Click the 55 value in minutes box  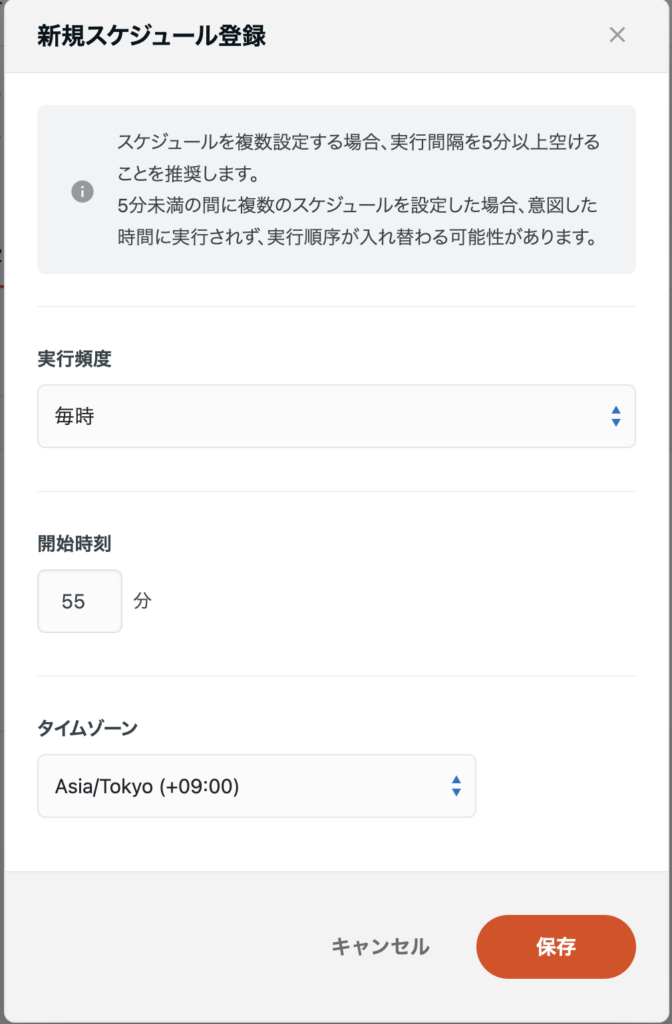coord(73,601)
